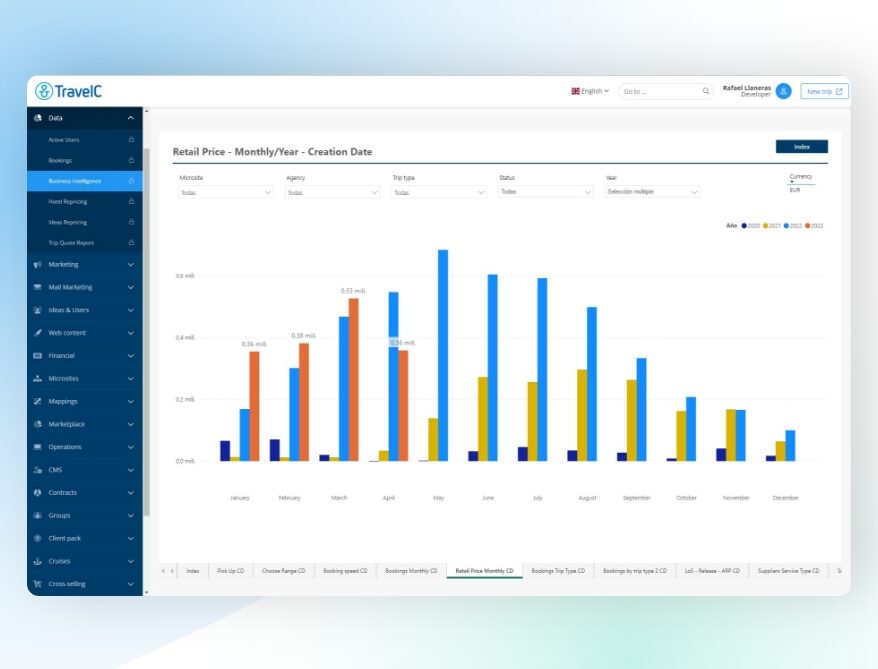The width and height of the screenshot is (878, 669).
Task: Expand the Financial menu chevron
Action: click(130, 356)
